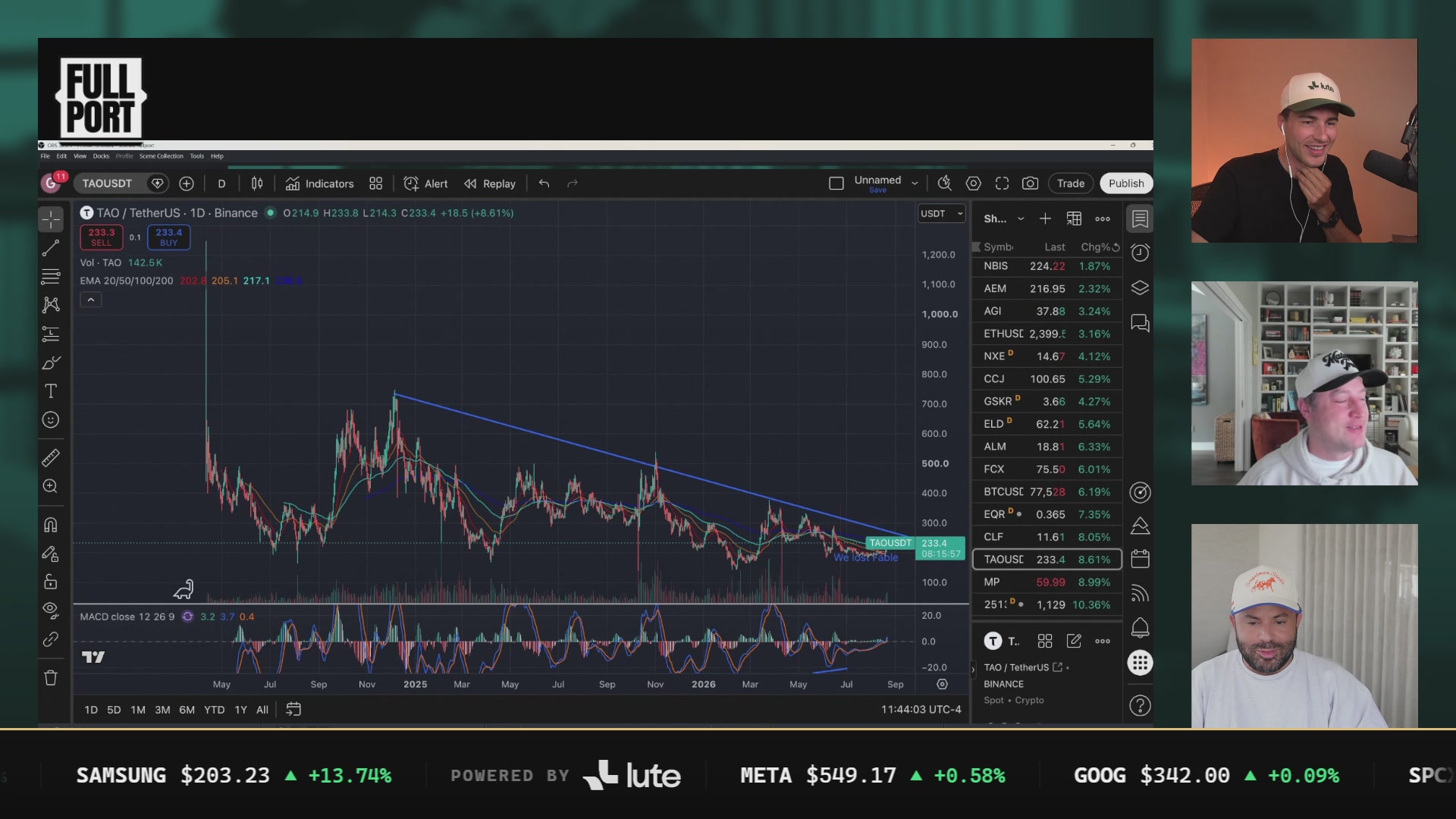Open the Edit menu in OBS
The width and height of the screenshot is (1456, 819).
[61, 156]
